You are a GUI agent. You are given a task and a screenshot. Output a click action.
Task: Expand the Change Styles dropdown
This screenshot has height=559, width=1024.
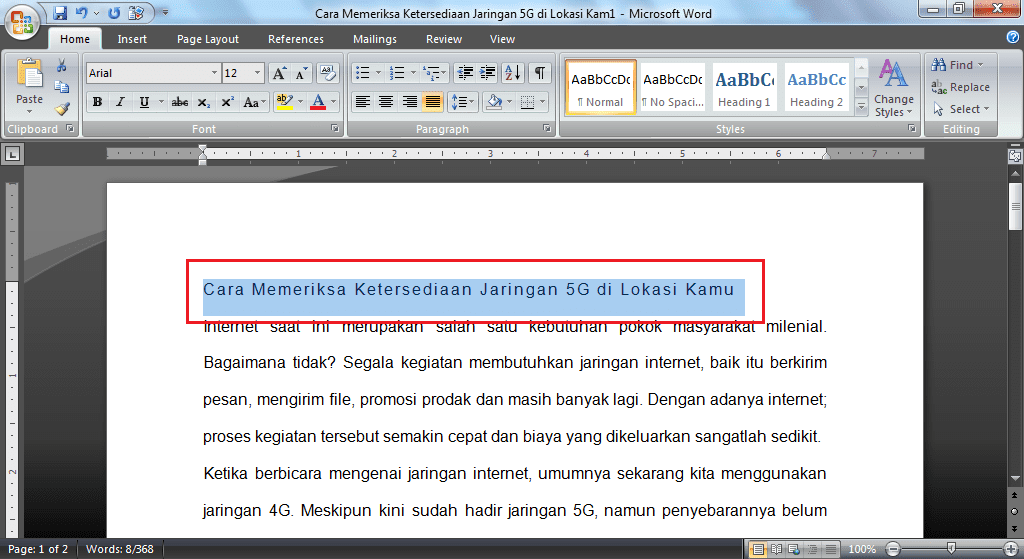pyautogui.click(x=893, y=88)
